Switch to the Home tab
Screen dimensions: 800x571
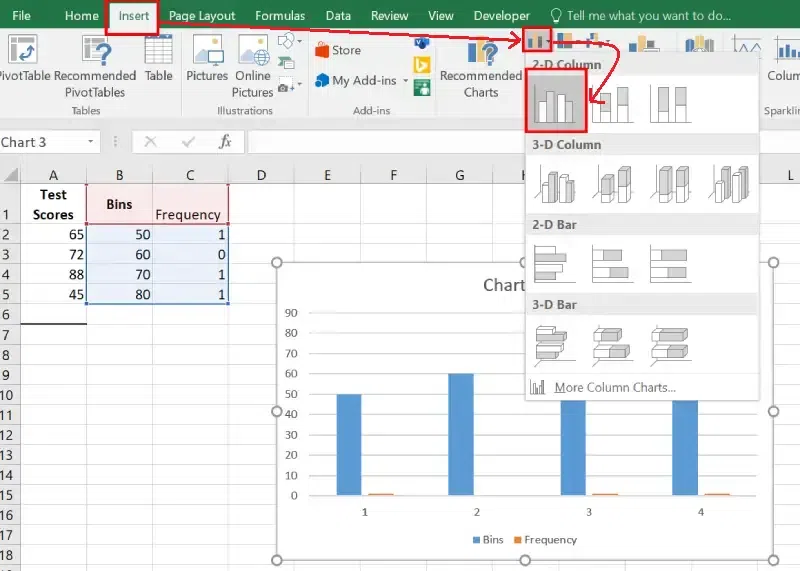82,16
